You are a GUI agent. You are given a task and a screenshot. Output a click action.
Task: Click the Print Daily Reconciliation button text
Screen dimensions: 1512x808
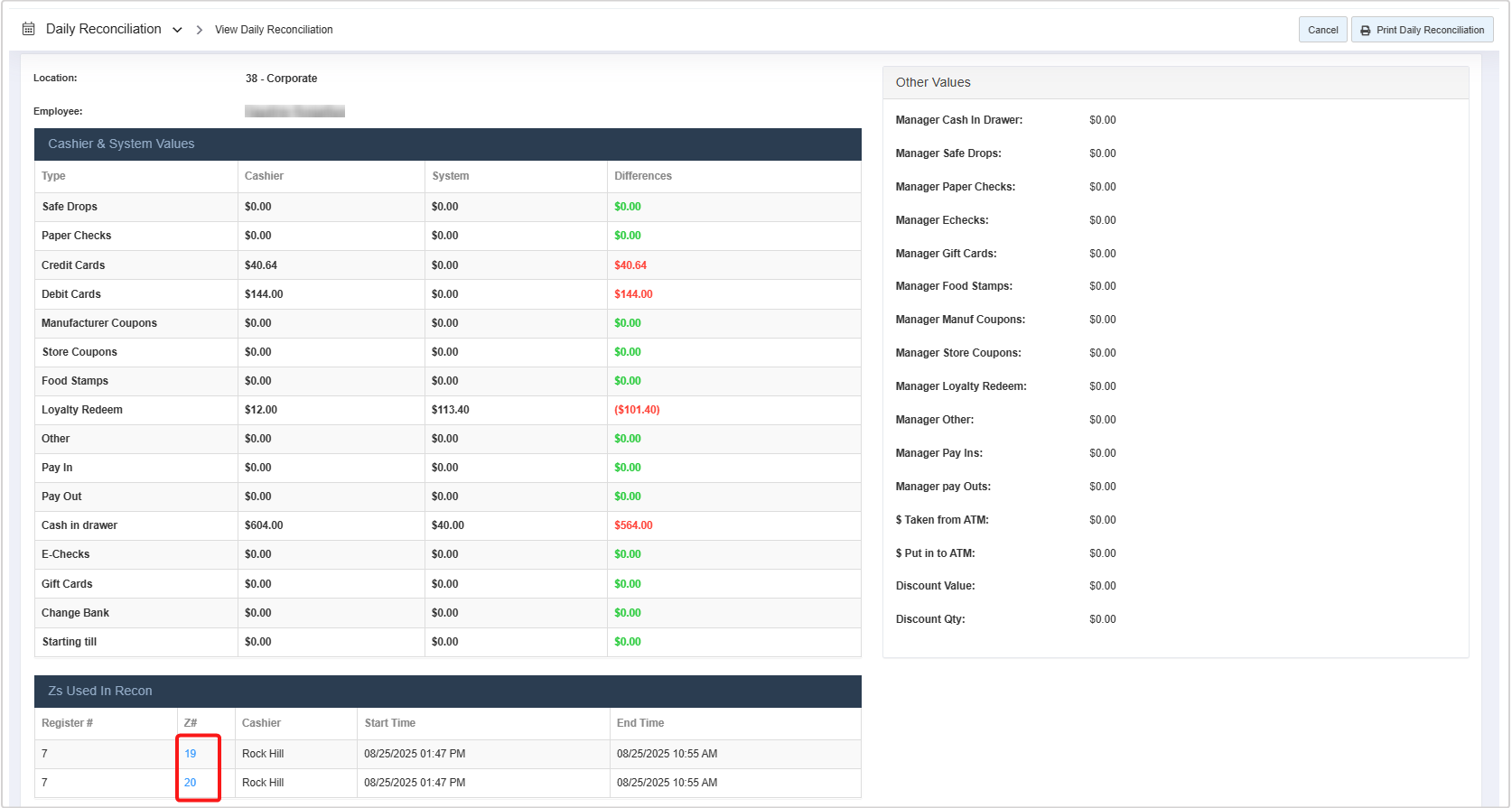[1429, 30]
